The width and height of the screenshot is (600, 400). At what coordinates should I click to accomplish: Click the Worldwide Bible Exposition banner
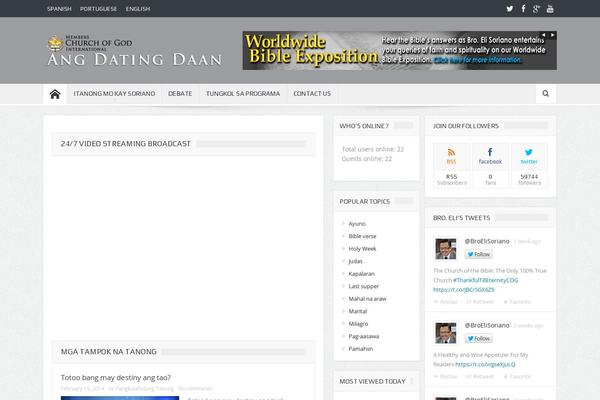(399, 51)
